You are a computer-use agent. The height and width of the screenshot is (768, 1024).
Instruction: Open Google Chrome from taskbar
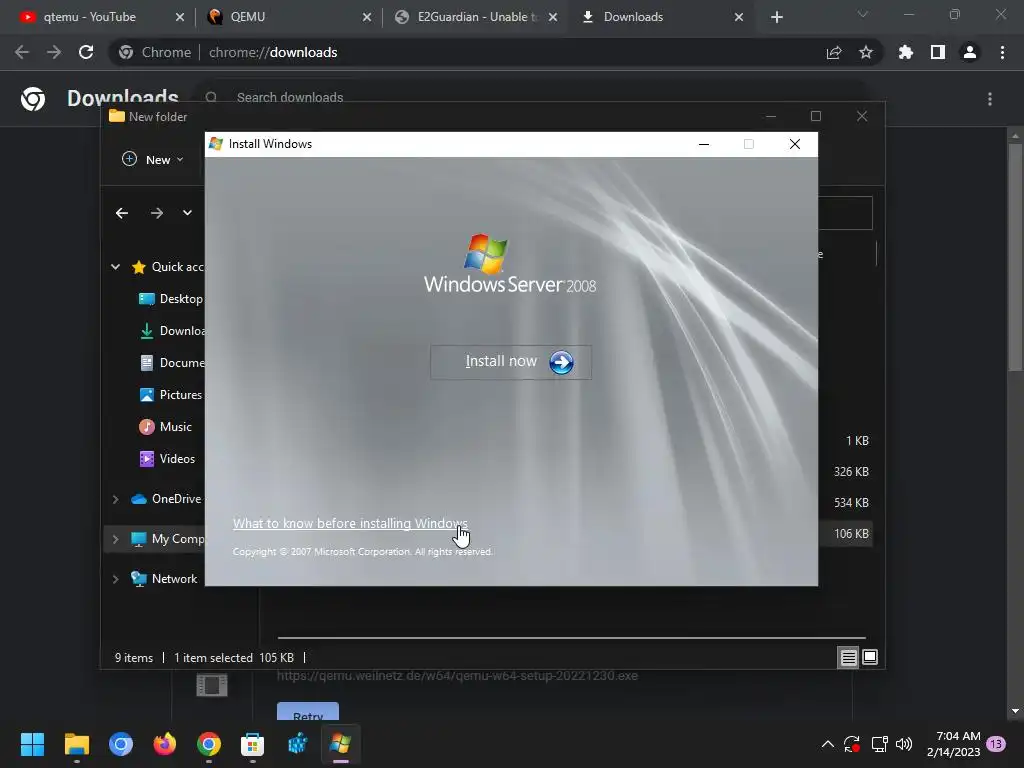(x=209, y=744)
